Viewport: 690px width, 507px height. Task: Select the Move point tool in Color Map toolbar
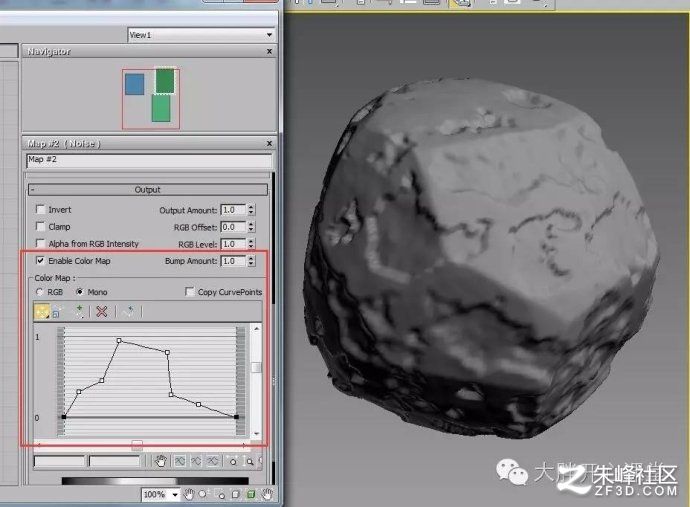[x=41, y=312]
